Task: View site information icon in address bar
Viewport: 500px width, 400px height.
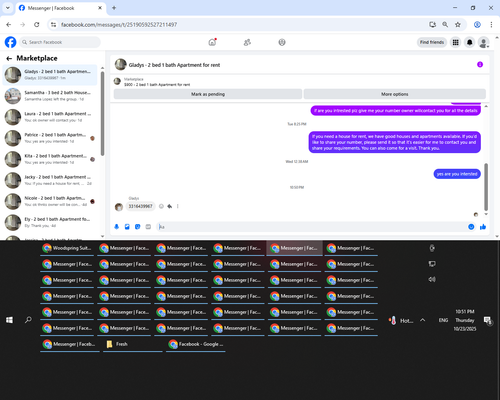Action: coord(53,24)
